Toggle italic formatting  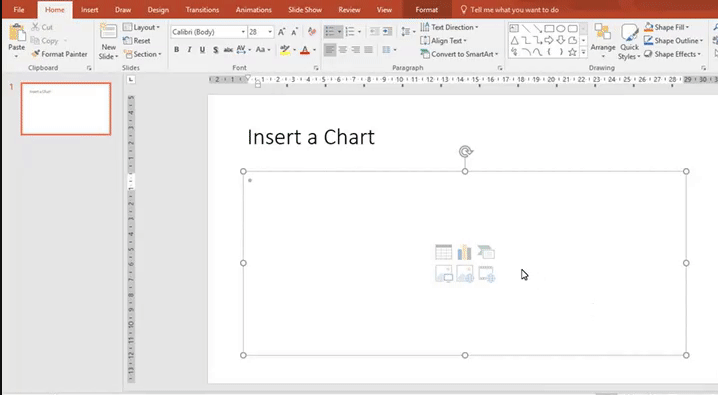click(189, 49)
